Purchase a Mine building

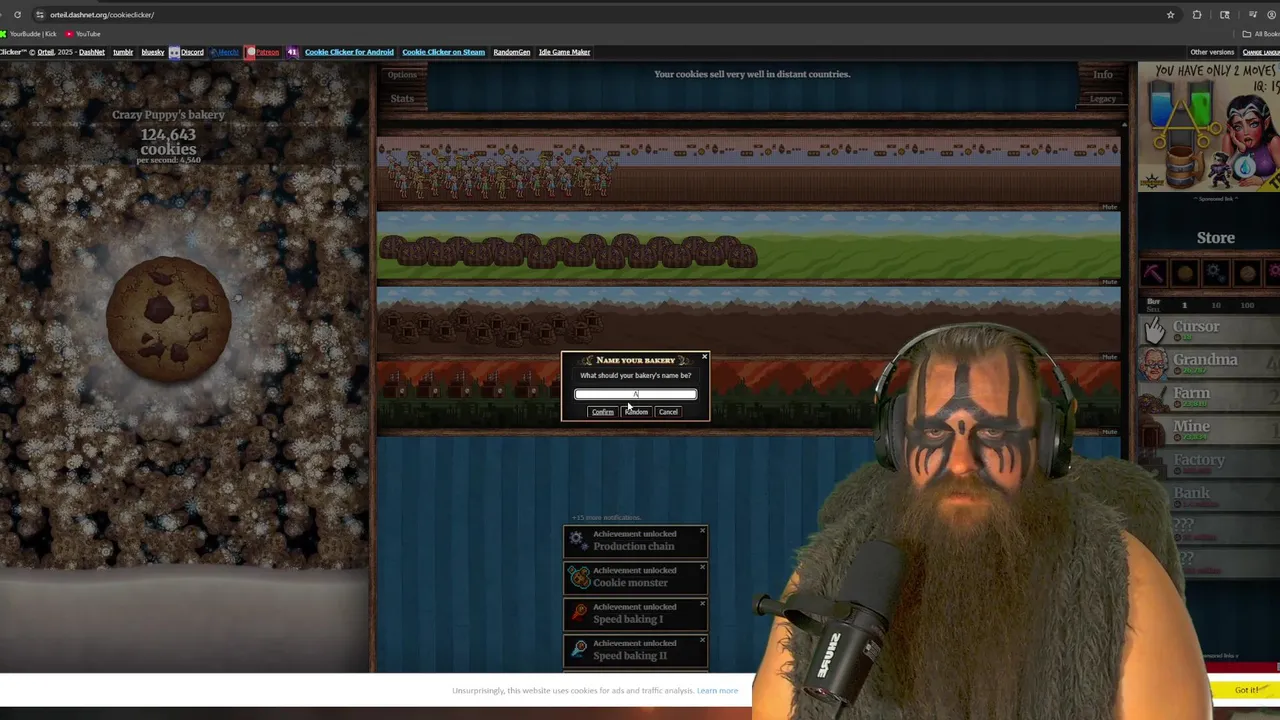point(1209,429)
